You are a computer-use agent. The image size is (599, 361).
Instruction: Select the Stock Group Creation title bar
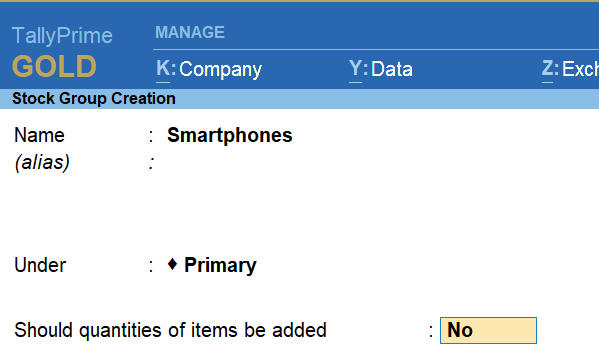(x=300, y=99)
